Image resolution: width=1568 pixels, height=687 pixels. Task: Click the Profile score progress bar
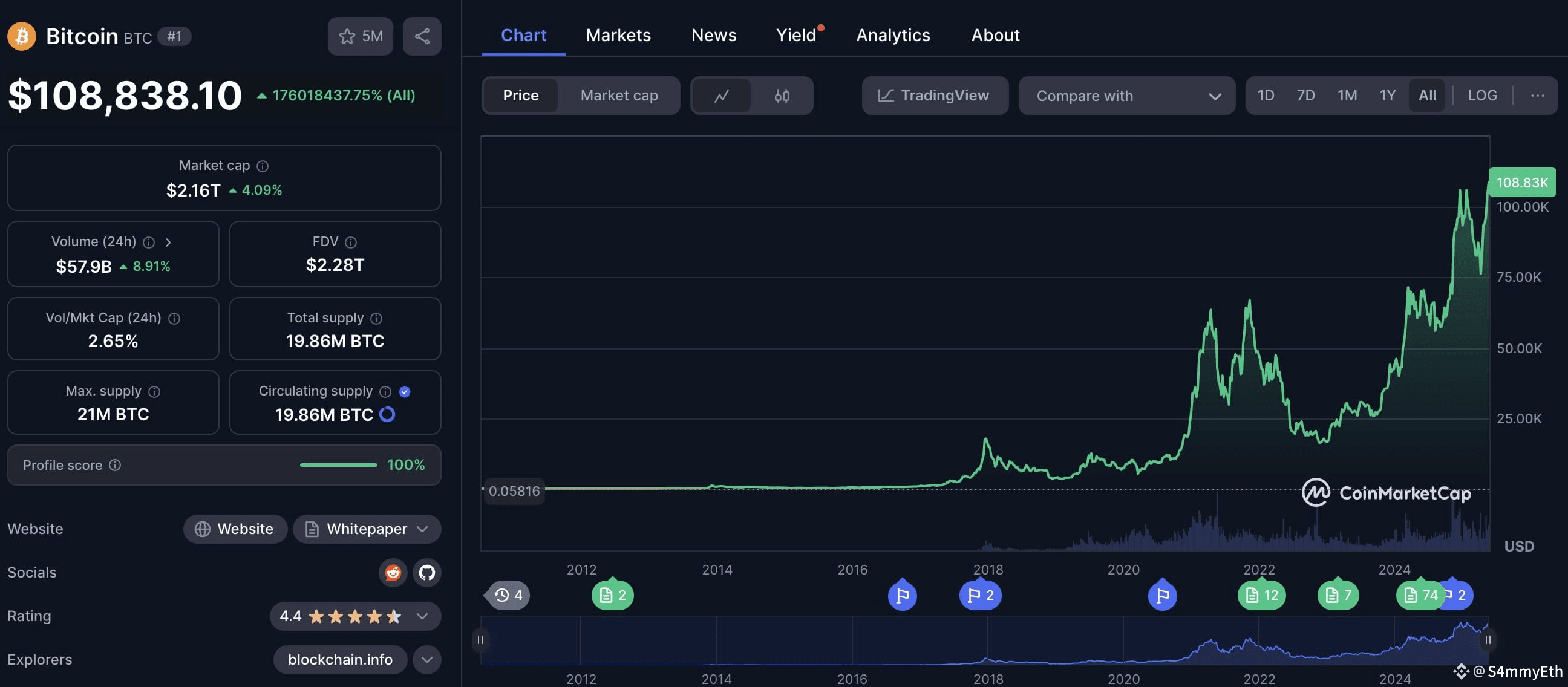click(x=338, y=465)
